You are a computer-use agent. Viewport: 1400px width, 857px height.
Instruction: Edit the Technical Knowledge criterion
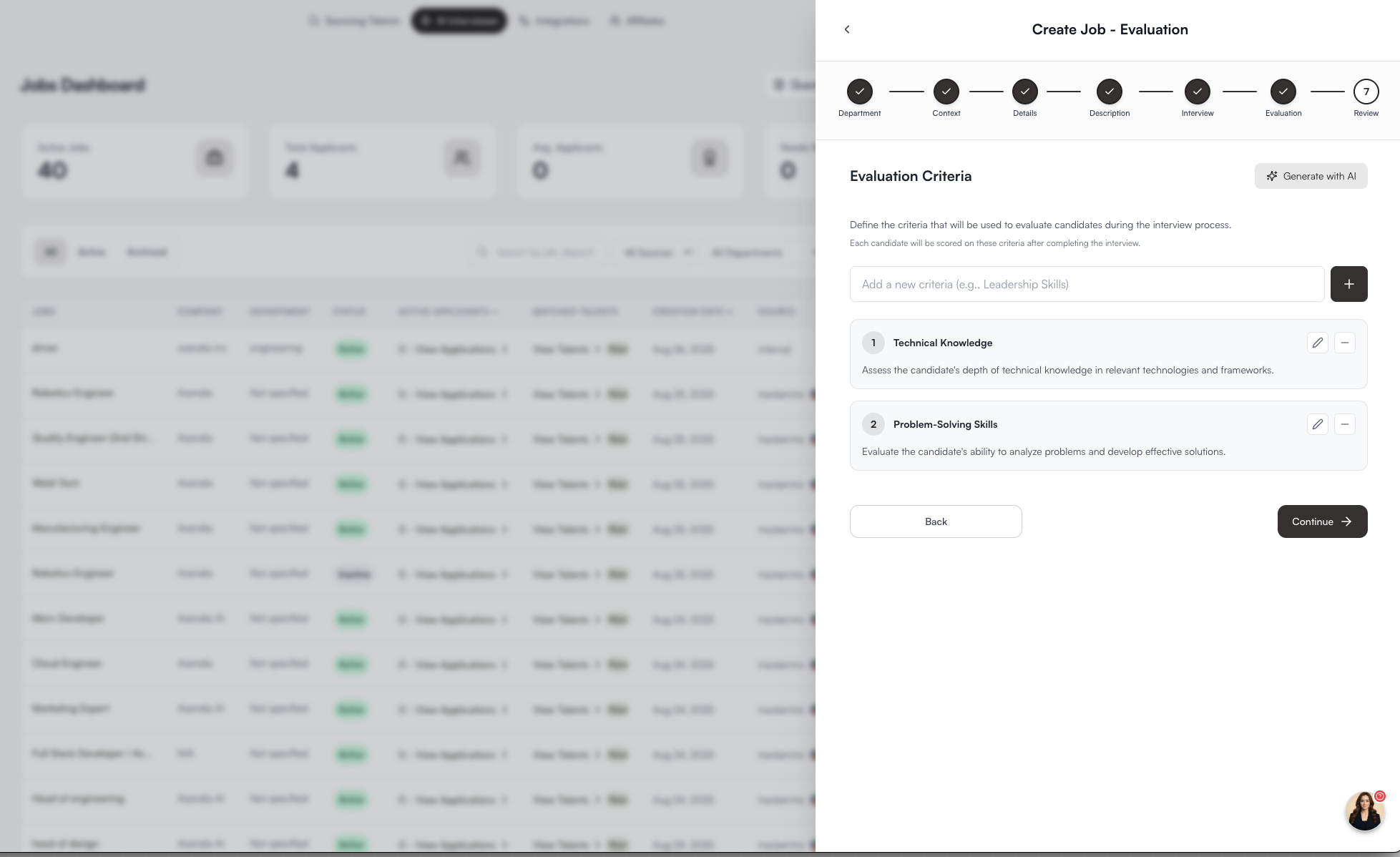[x=1317, y=343]
